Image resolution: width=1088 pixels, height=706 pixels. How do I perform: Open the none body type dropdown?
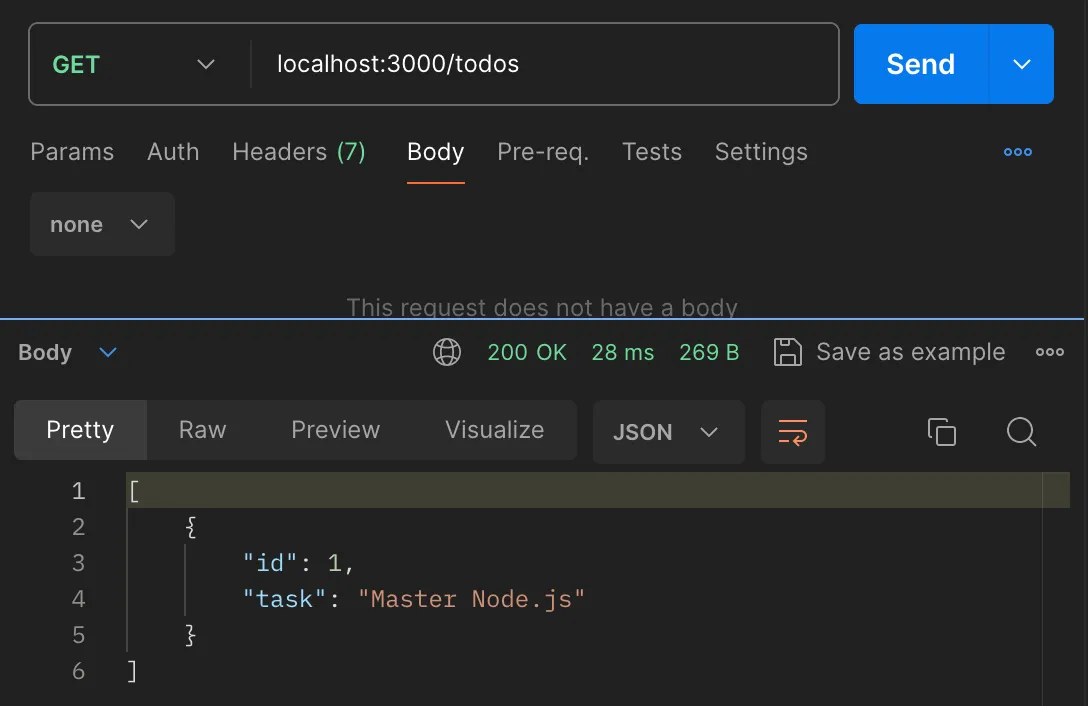(102, 224)
